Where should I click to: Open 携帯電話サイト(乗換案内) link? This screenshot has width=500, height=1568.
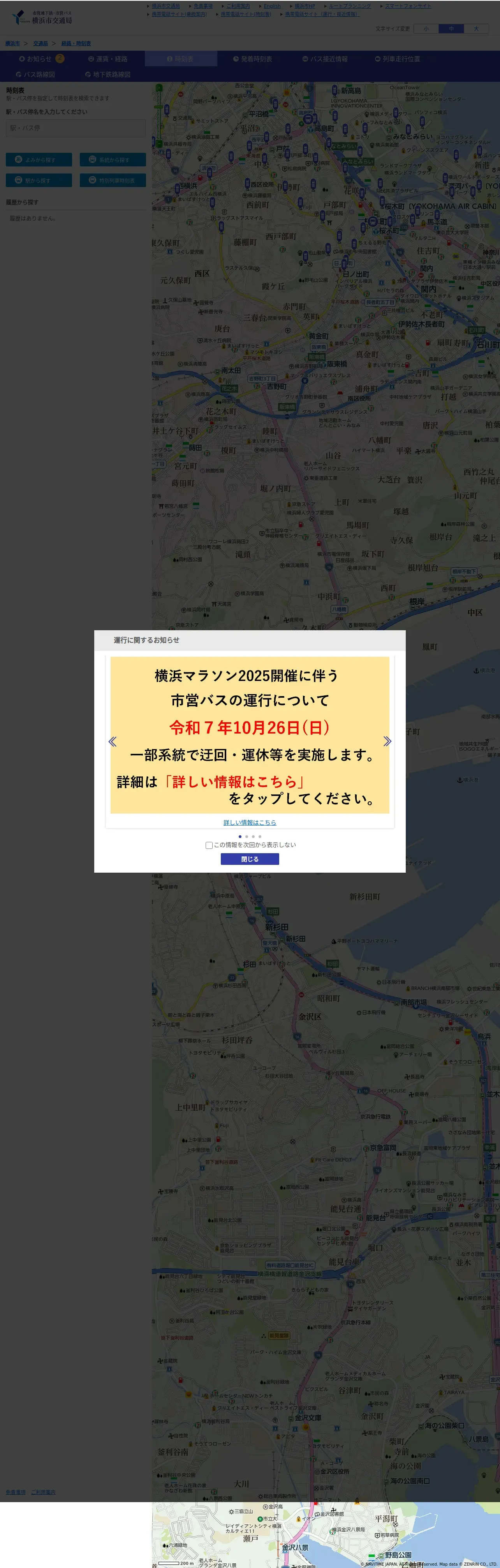(179, 14)
